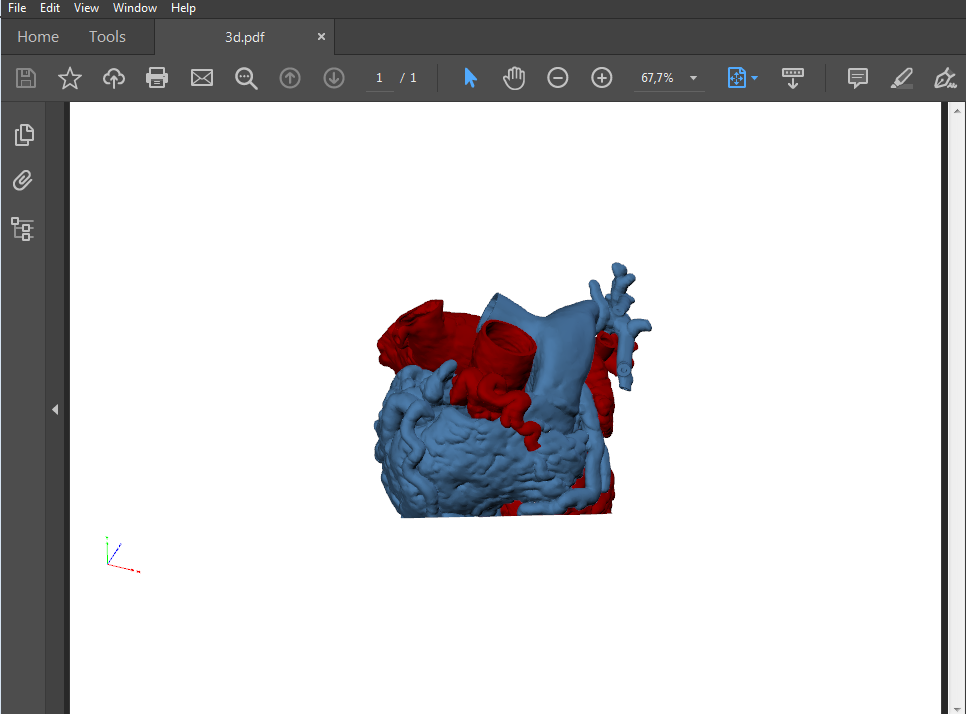Add the file to starred favorites

click(x=70, y=78)
